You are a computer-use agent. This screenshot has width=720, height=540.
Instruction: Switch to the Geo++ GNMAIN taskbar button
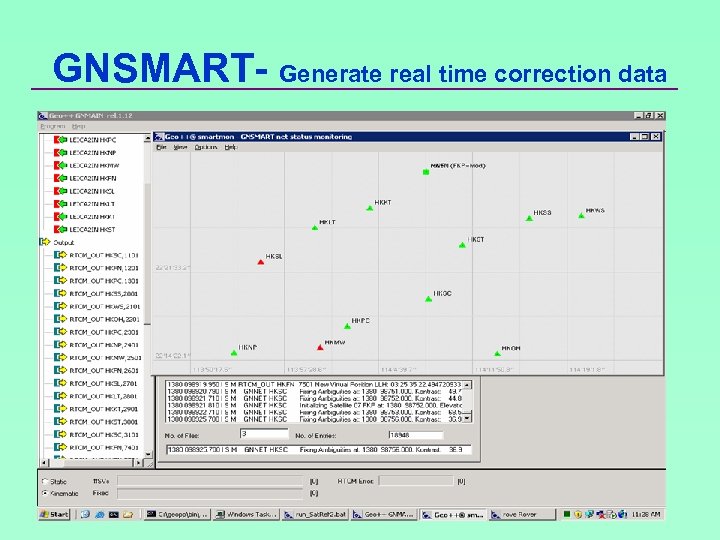pyautogui.click(x=384, y=515)
